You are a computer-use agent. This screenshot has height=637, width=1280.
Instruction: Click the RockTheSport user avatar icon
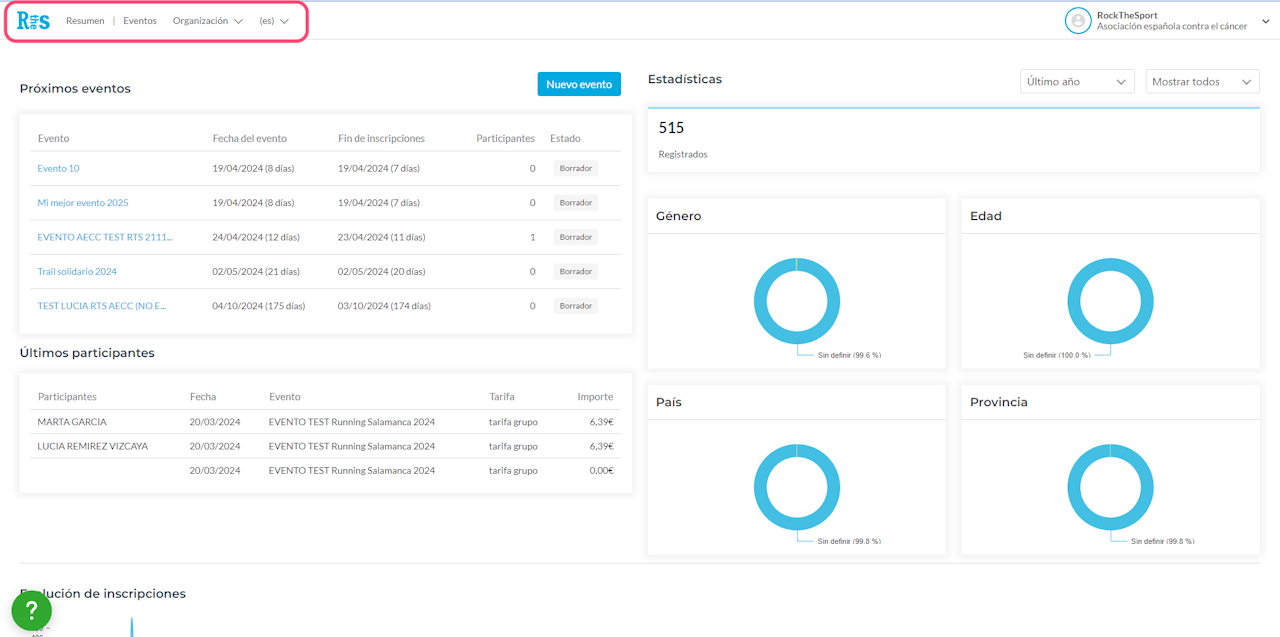click(x=1077, y=21)
